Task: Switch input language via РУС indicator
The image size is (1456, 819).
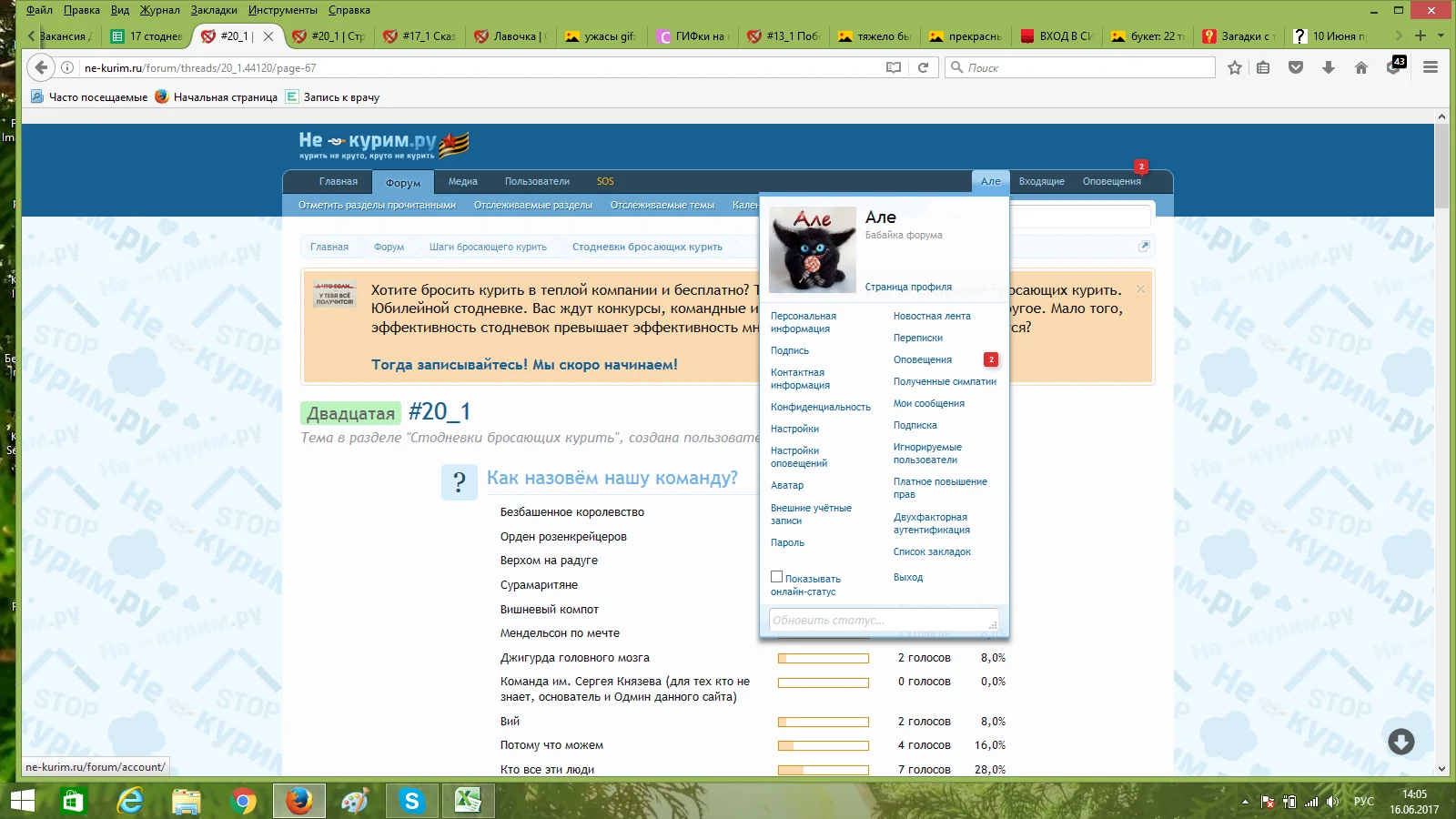Action: 1364,802
